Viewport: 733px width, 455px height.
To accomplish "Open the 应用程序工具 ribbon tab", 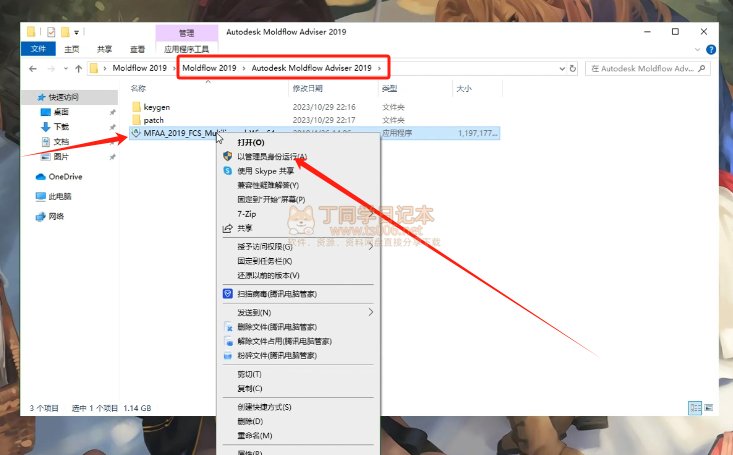I will pos(187,49).
